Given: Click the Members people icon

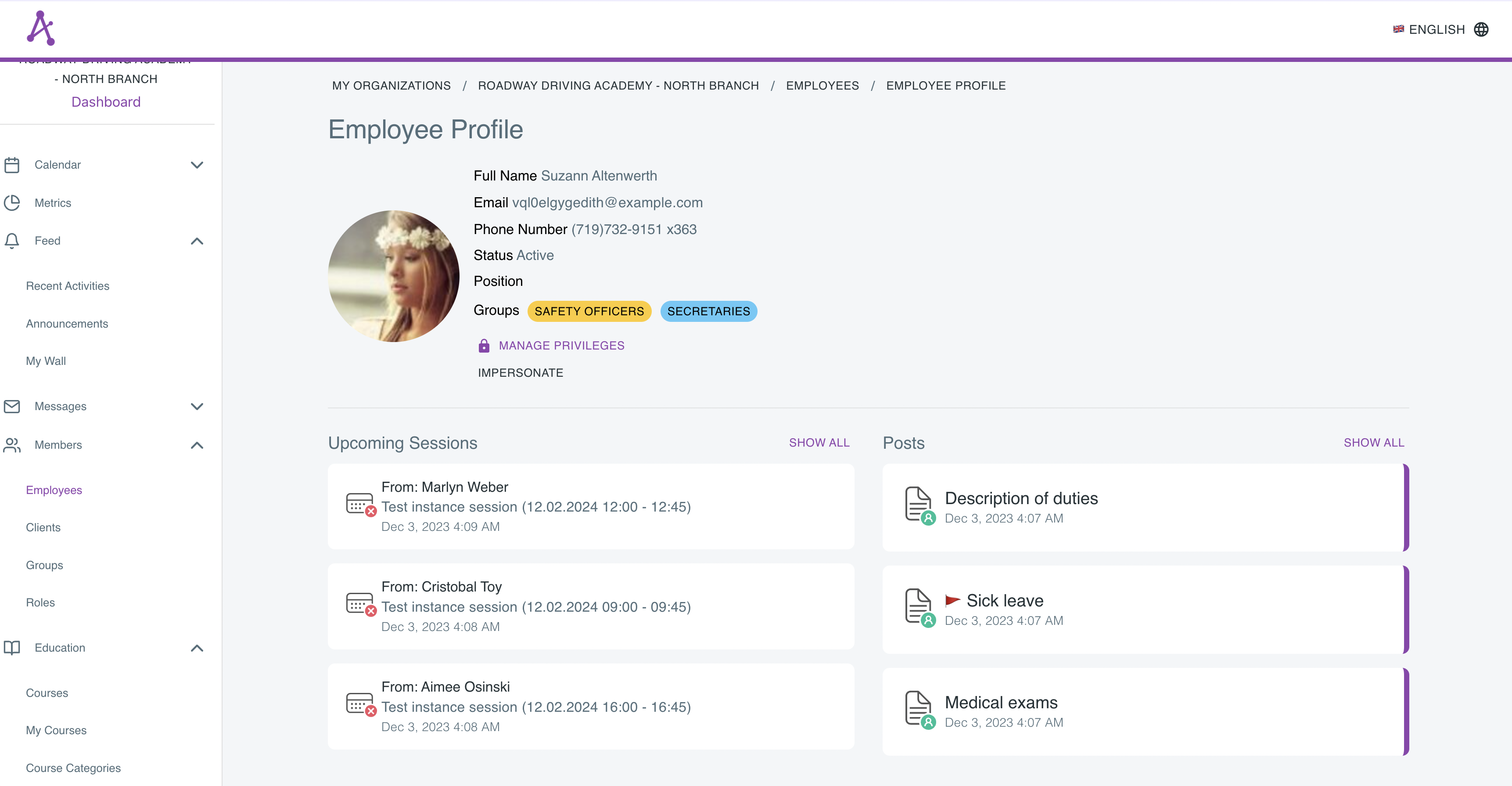Looking at the screenshot, I should pyautogui.click(x=12, y=445).
